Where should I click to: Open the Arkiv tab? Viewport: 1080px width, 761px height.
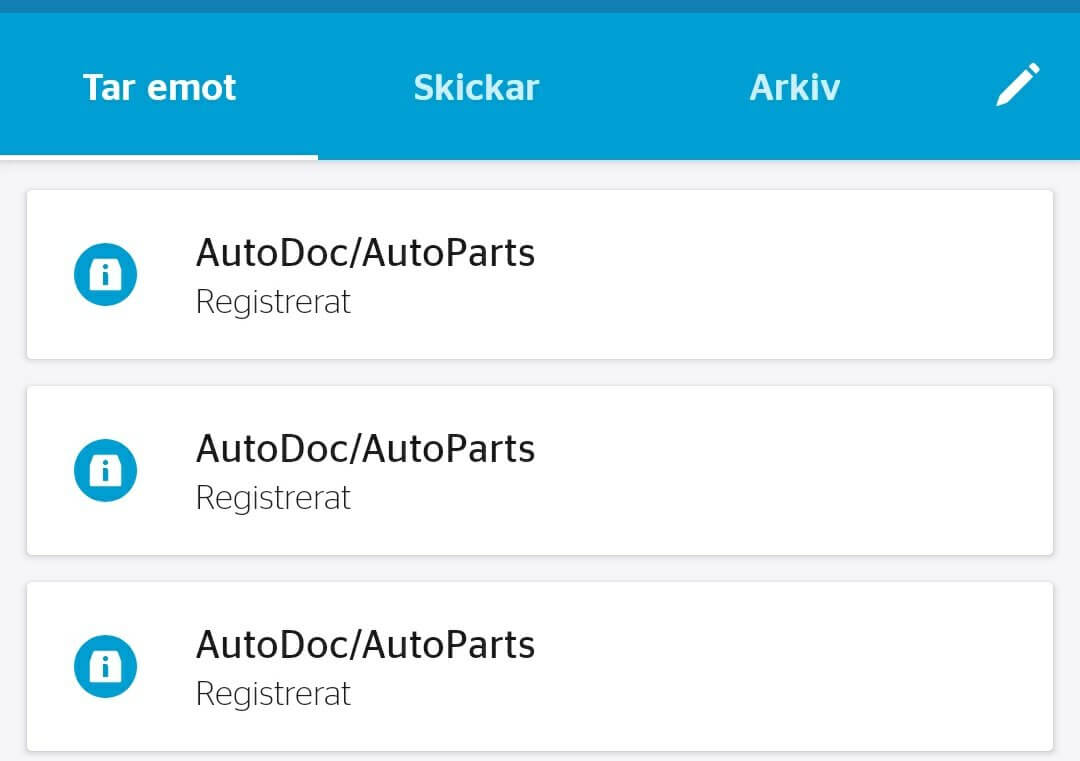(x=794, y=87)
